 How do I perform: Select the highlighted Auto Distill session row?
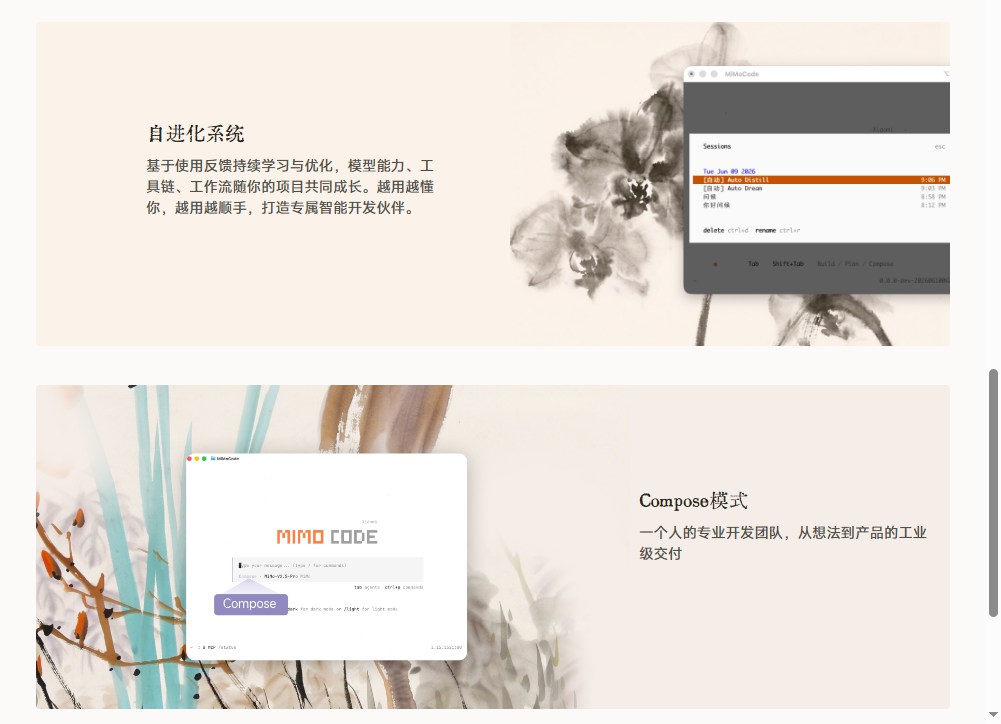click(821, 180)
